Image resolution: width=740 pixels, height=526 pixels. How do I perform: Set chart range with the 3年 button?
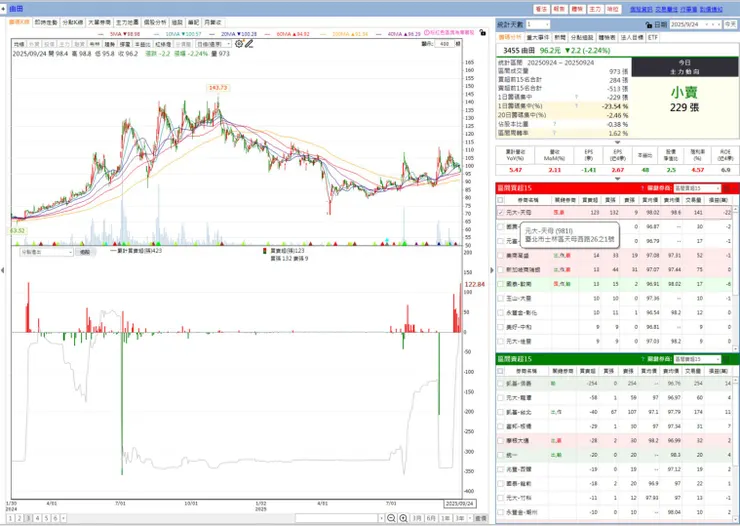point(460,518)
